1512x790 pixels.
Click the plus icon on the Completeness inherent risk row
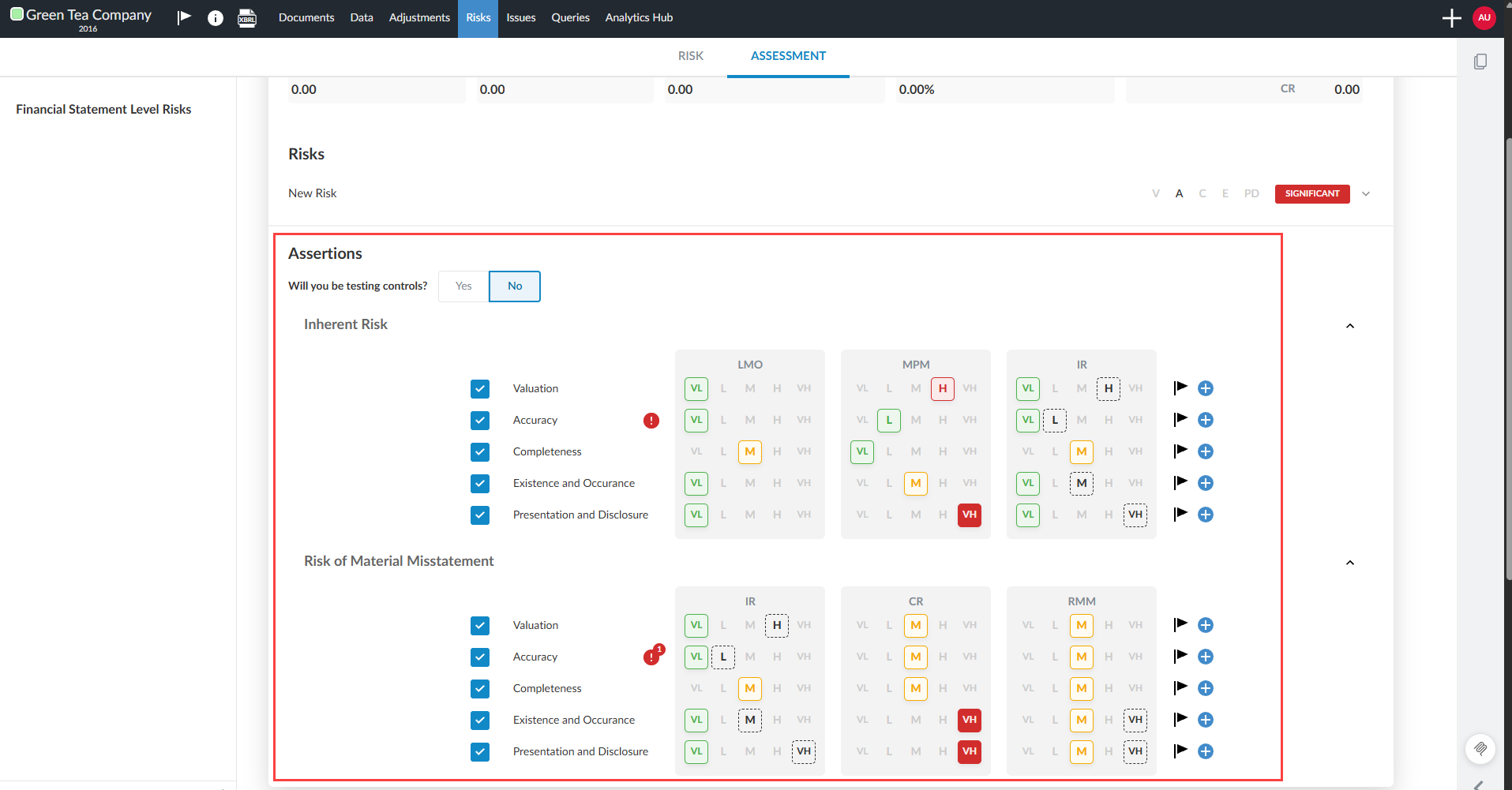(1206, 451)
